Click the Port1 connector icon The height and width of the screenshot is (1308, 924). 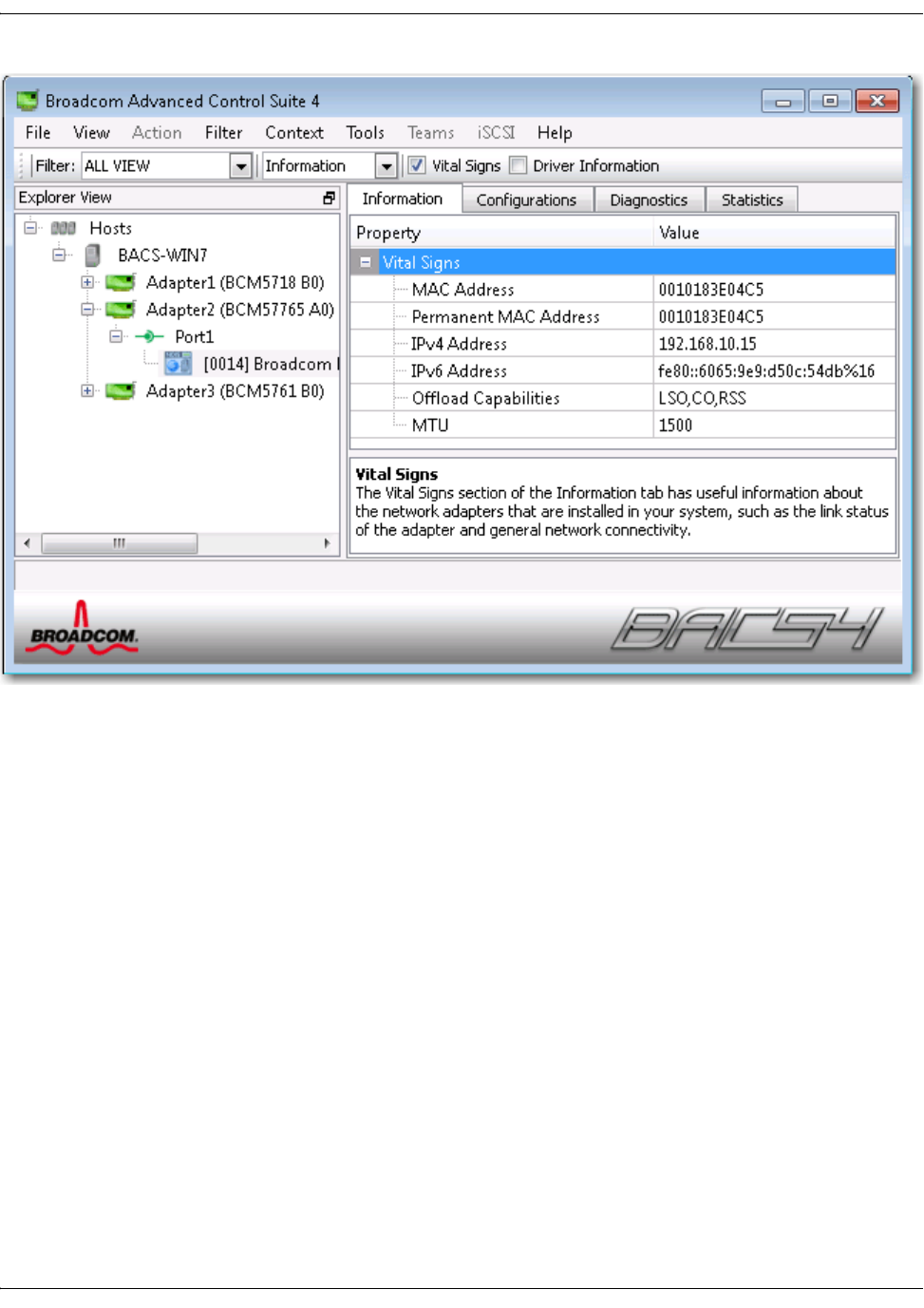149,336
